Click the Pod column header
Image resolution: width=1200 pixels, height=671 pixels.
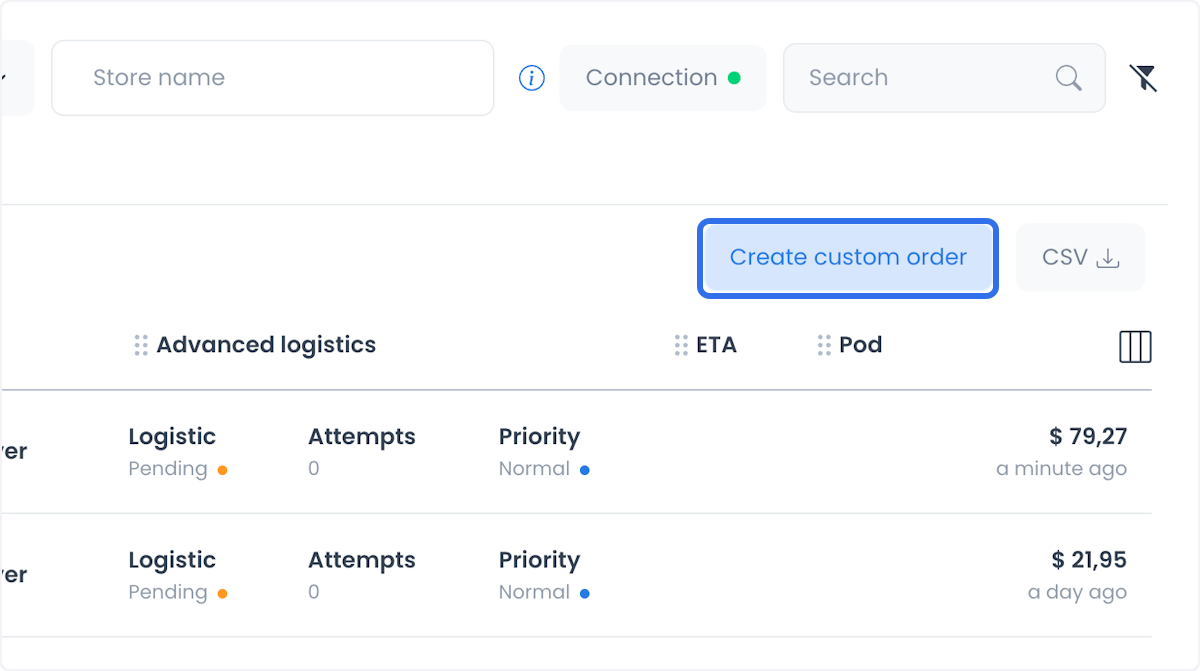[x=860, y=345]
